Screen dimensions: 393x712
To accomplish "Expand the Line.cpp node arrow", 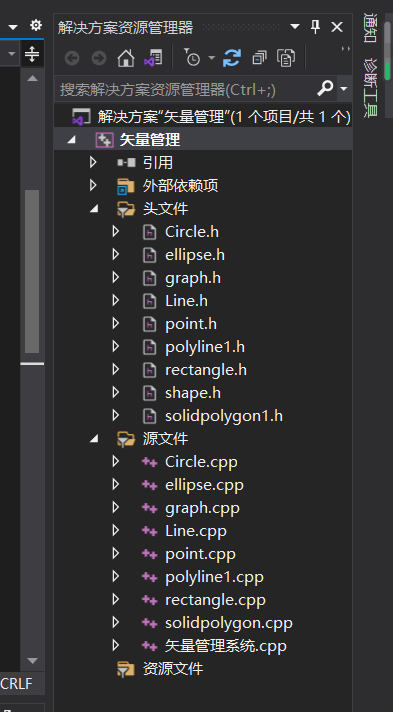I will pos(115,530).
